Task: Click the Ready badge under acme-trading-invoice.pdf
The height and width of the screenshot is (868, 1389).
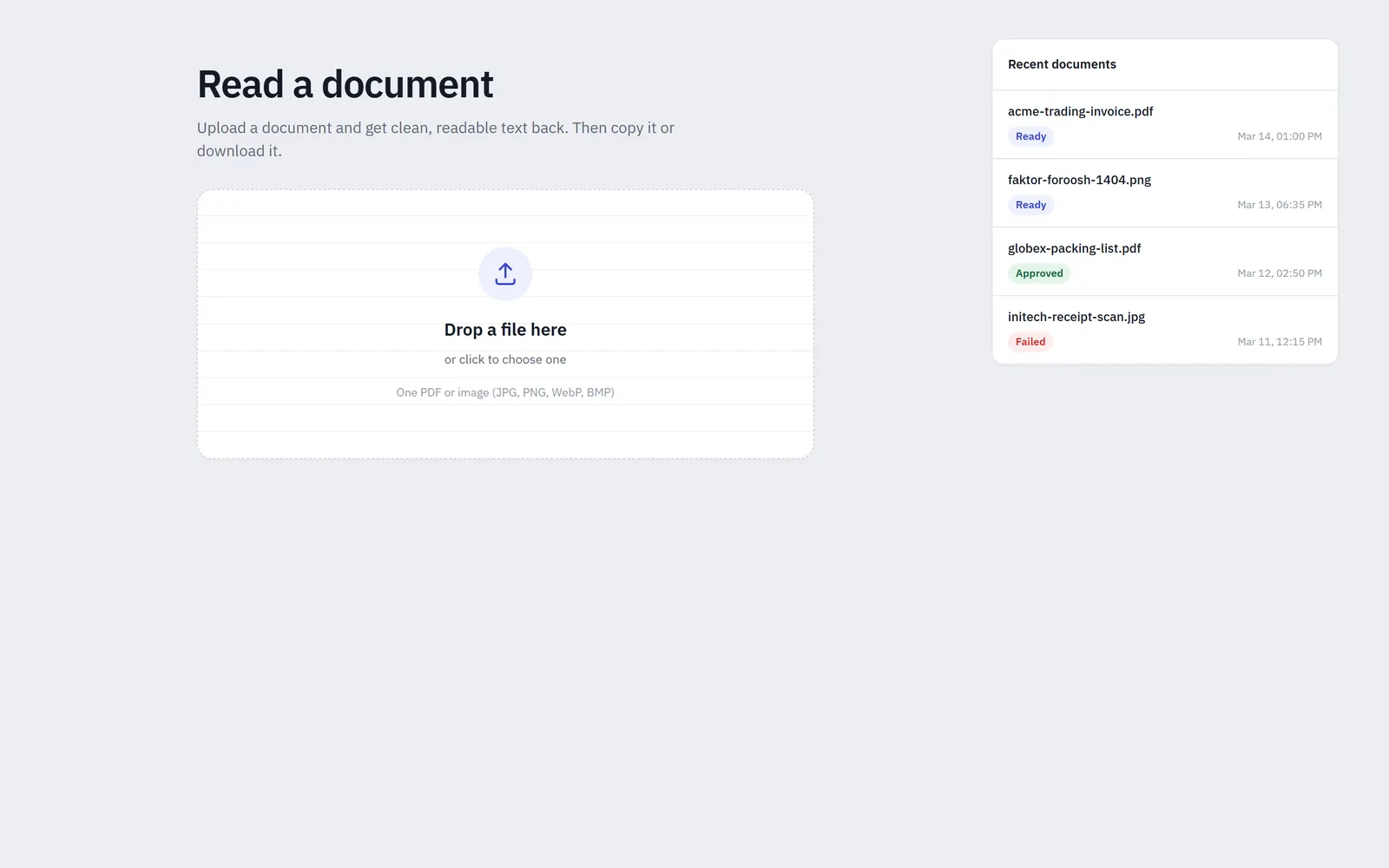Action: coord(1030,136)
